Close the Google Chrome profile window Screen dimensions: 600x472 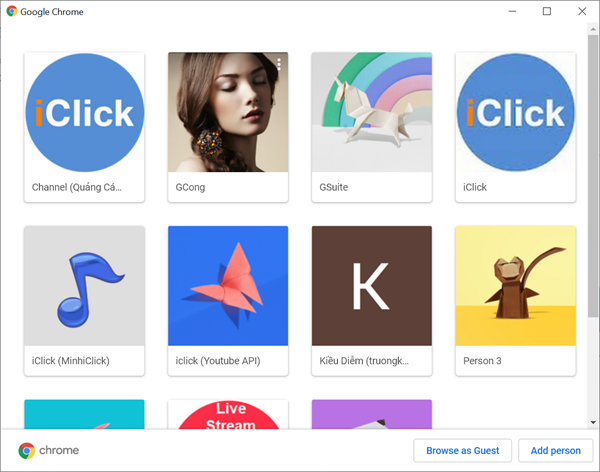click(582, 11)
